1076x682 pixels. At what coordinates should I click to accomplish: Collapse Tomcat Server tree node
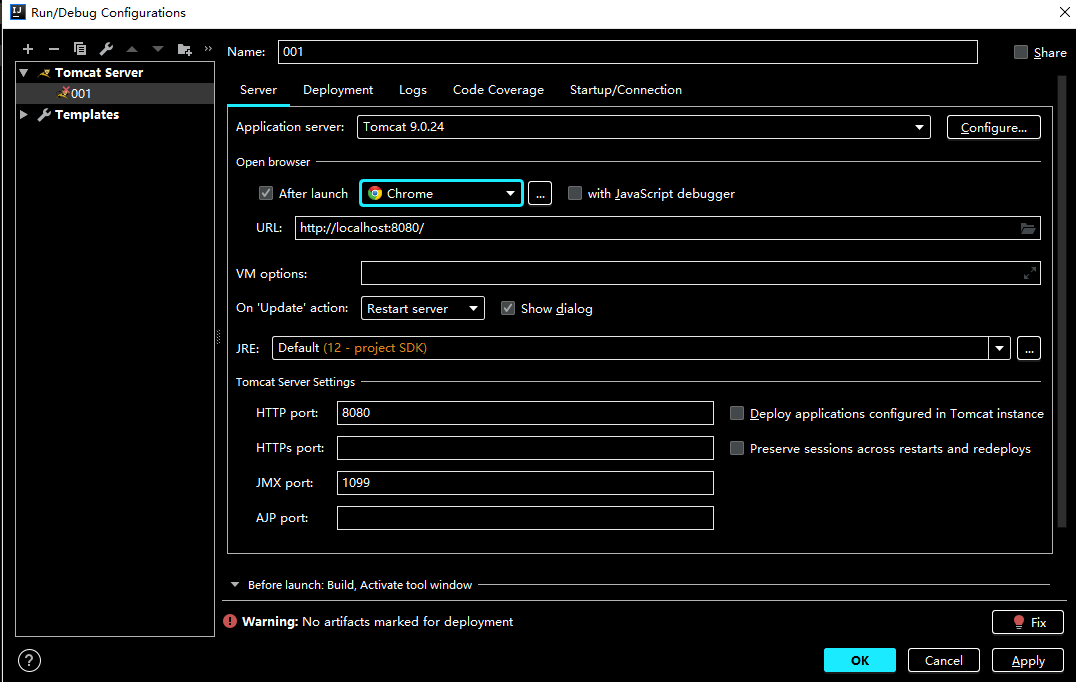click(x=24, y=72)
